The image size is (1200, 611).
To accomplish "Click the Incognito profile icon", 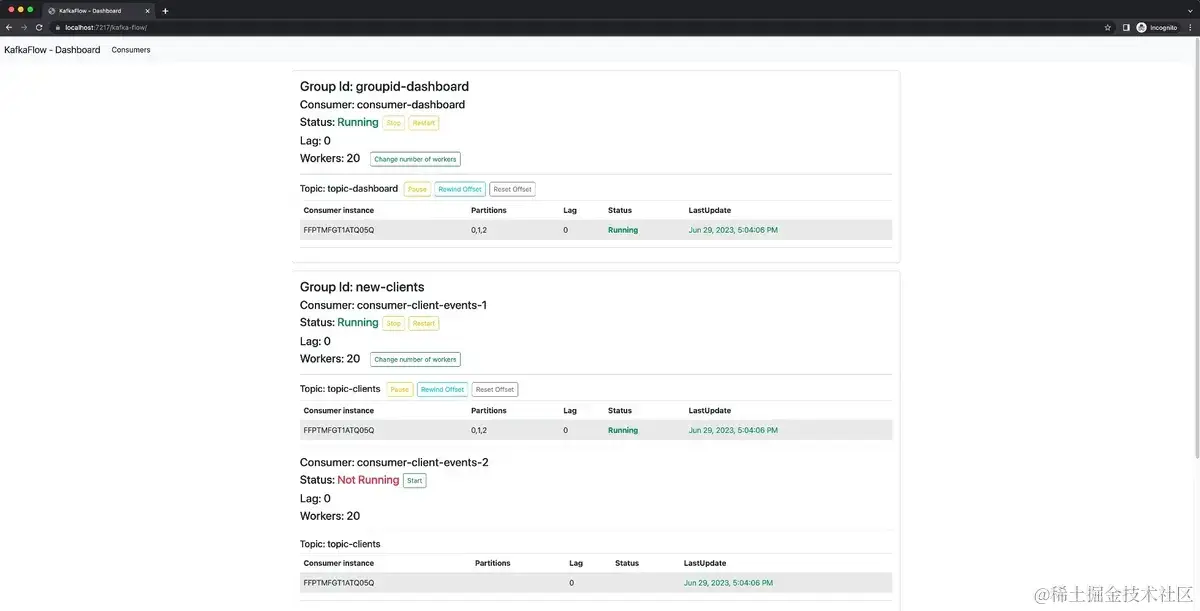I will tap(1141, 28).
